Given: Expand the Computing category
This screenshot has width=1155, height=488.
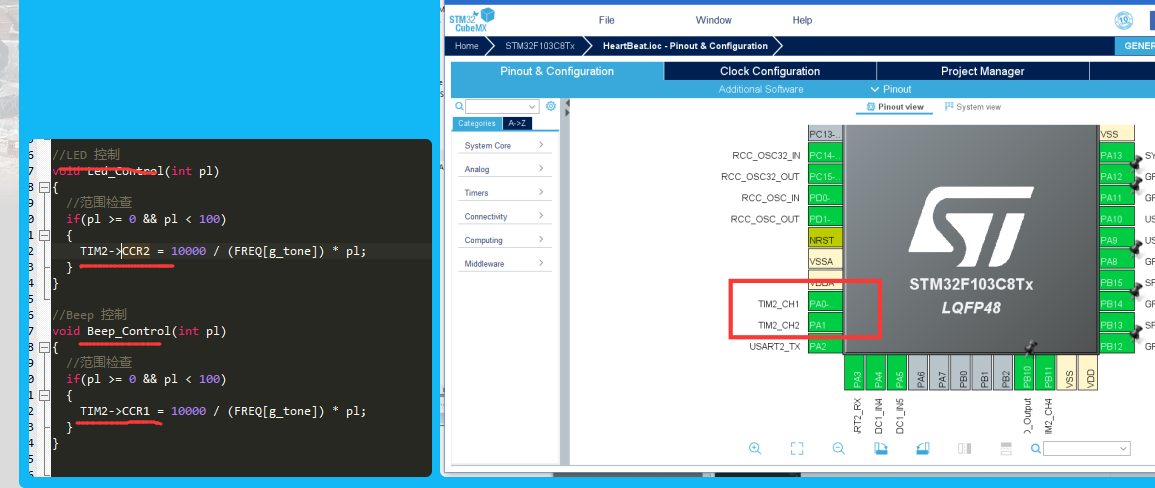Looking at the screenshot, I should (x=505, y=240).
